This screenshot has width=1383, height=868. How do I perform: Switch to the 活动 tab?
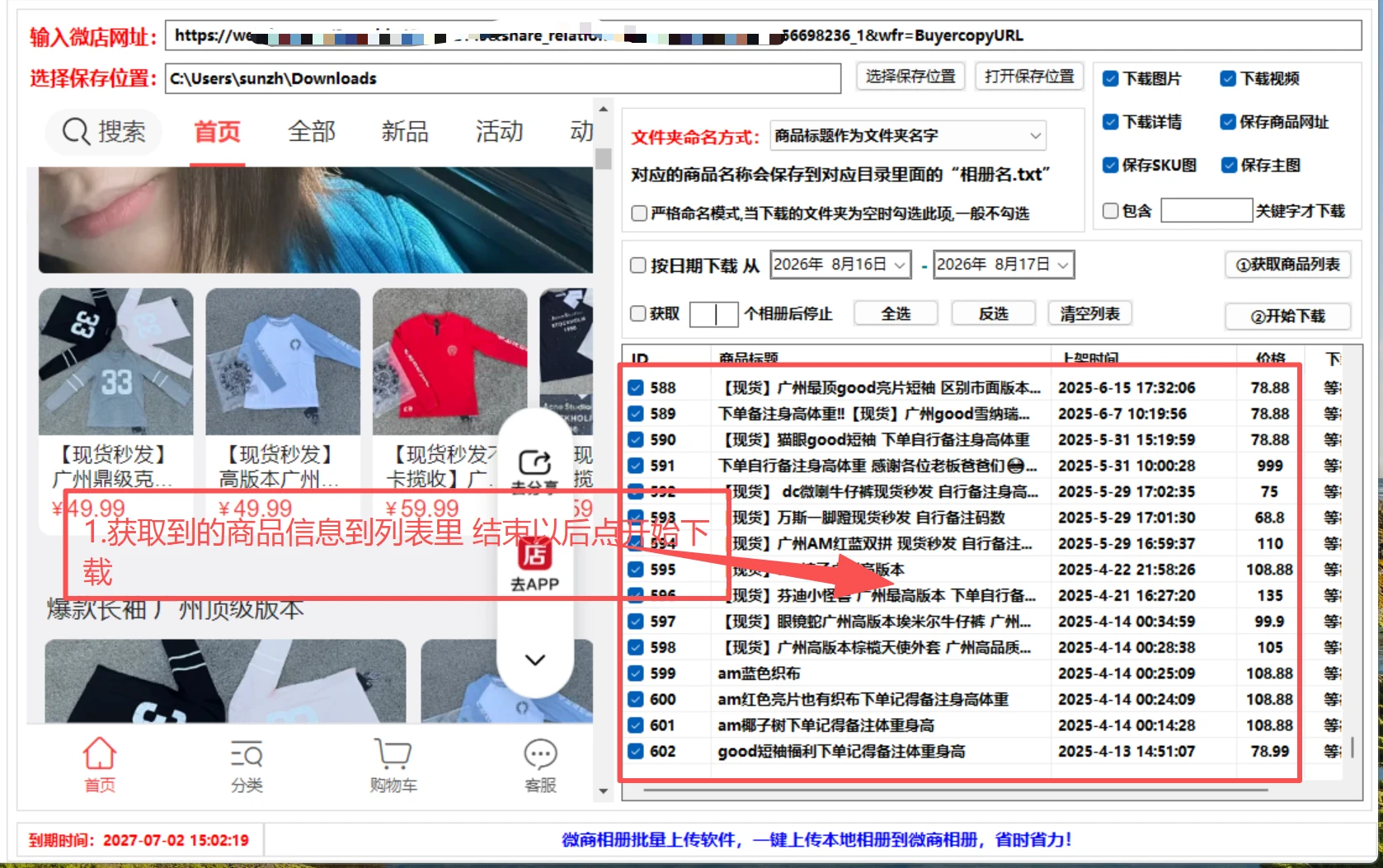coord(499,131)
